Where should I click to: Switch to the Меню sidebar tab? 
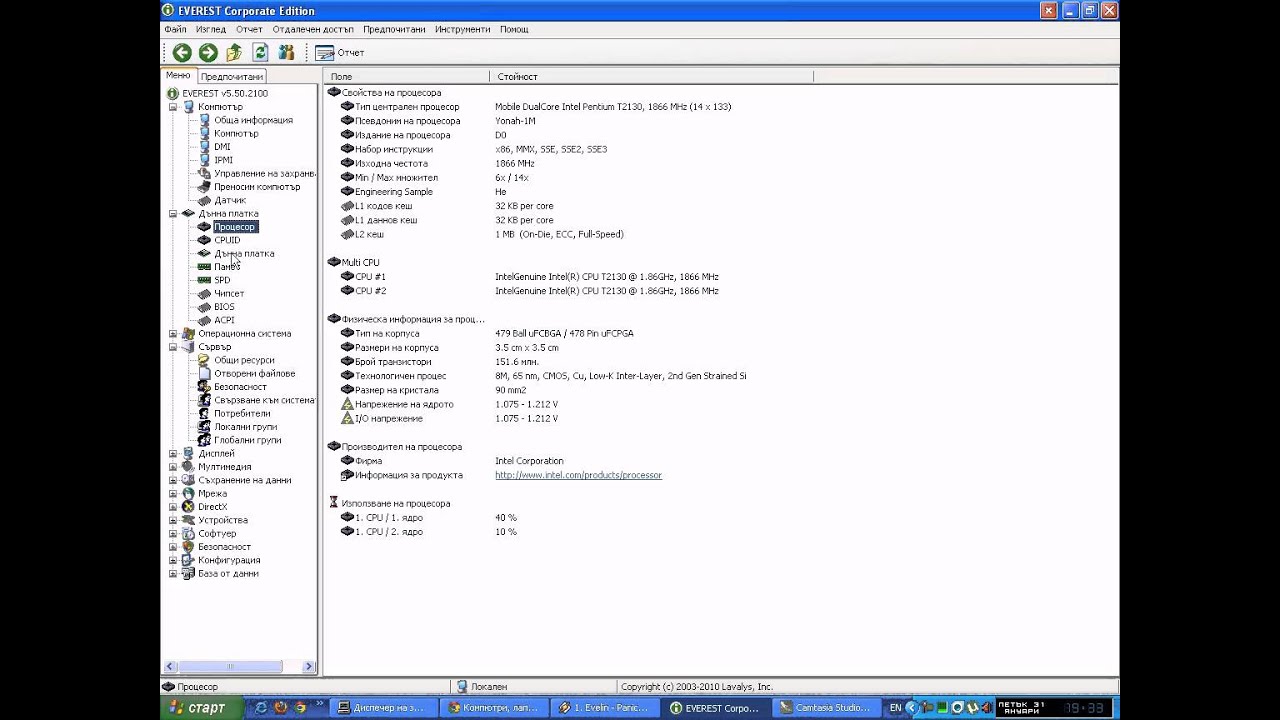coord(178,75)
